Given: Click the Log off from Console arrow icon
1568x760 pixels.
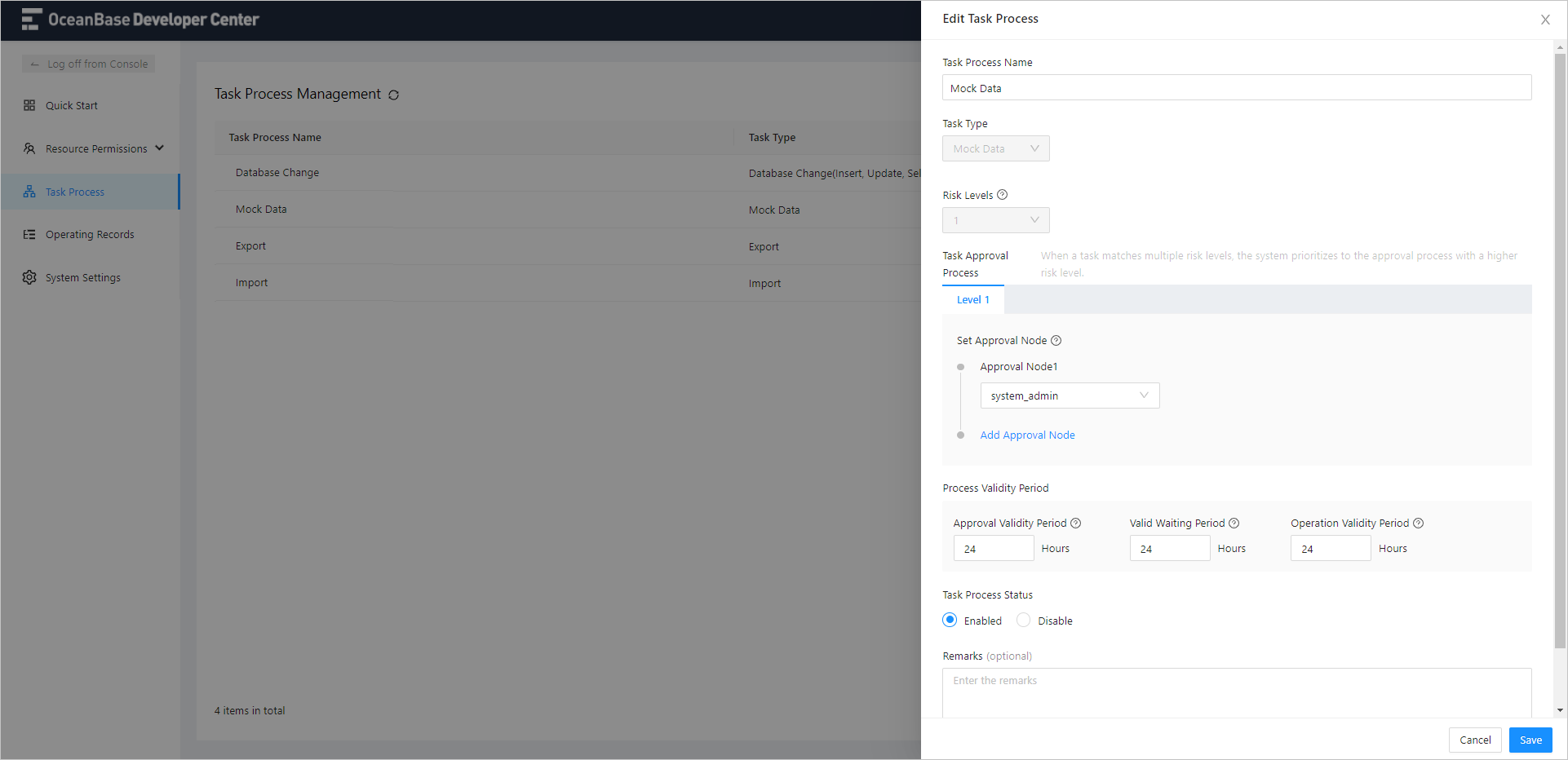Looking at the screenshot, I should pos(34,64).
